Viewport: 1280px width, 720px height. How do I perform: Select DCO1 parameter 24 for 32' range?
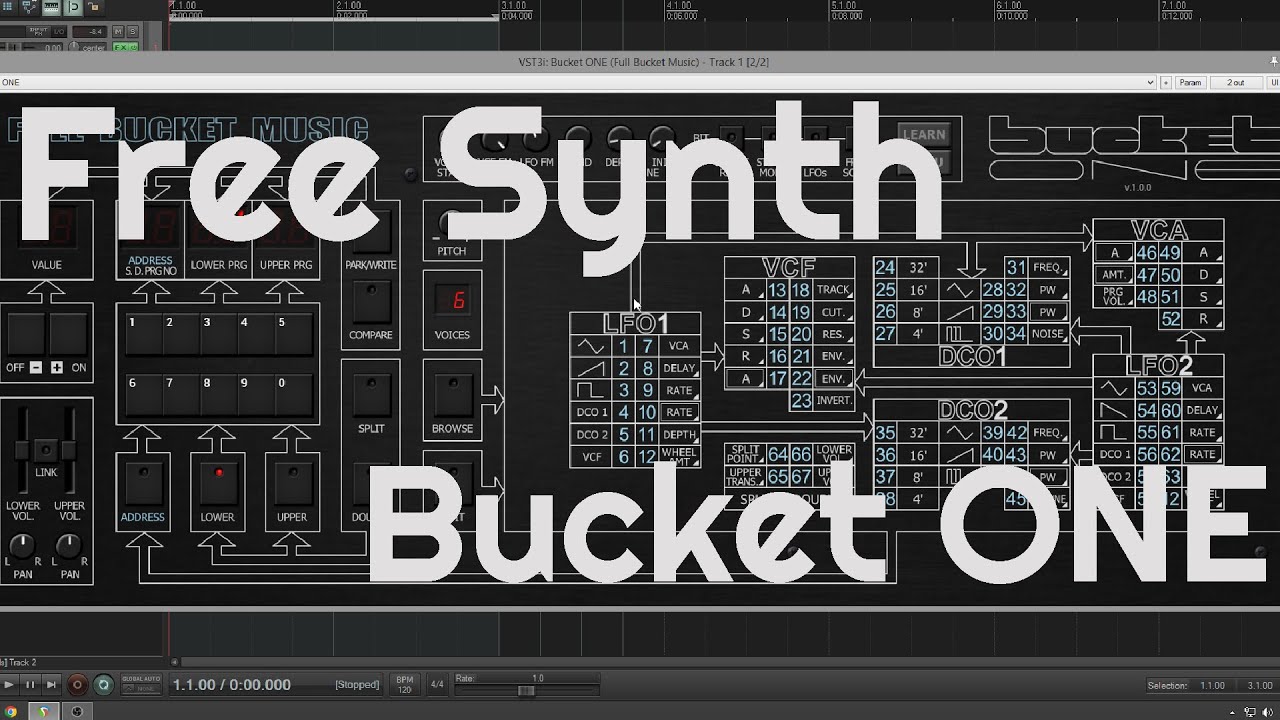coord(885,268)
